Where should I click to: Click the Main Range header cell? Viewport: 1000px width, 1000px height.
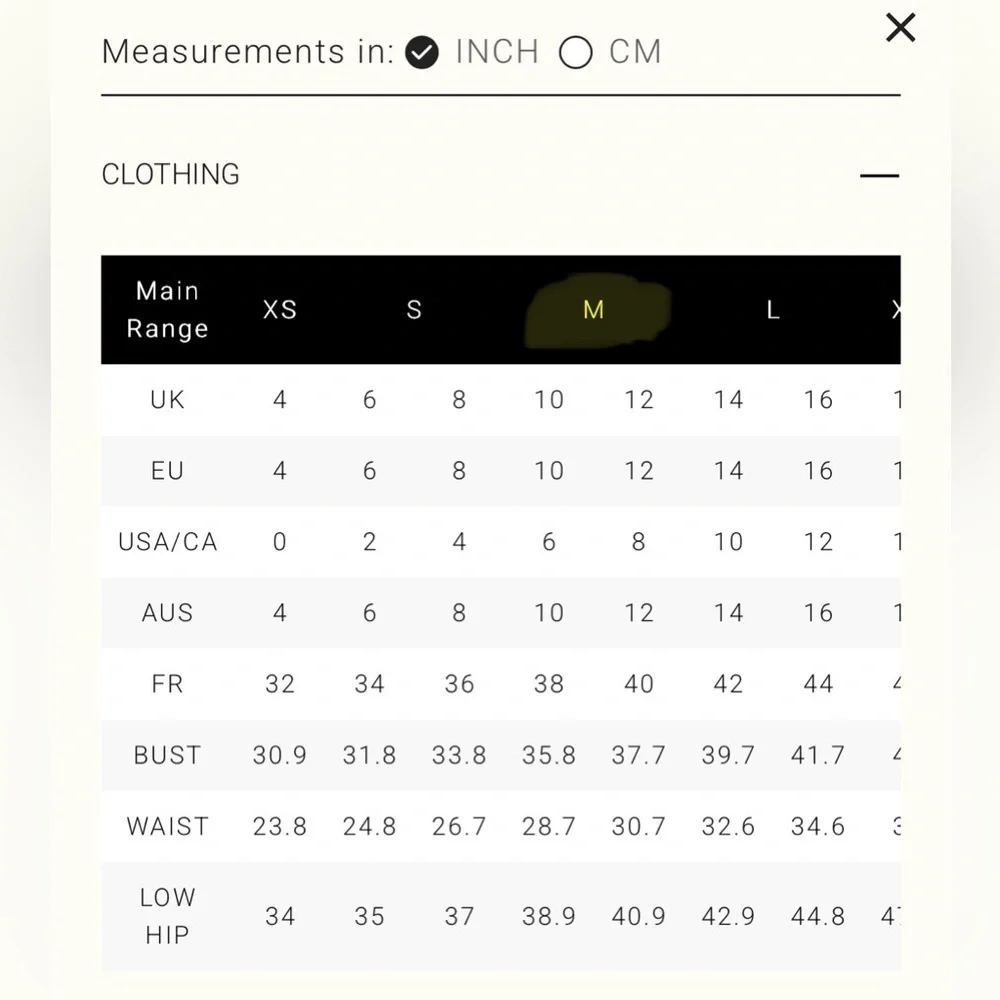coord(167,310)
